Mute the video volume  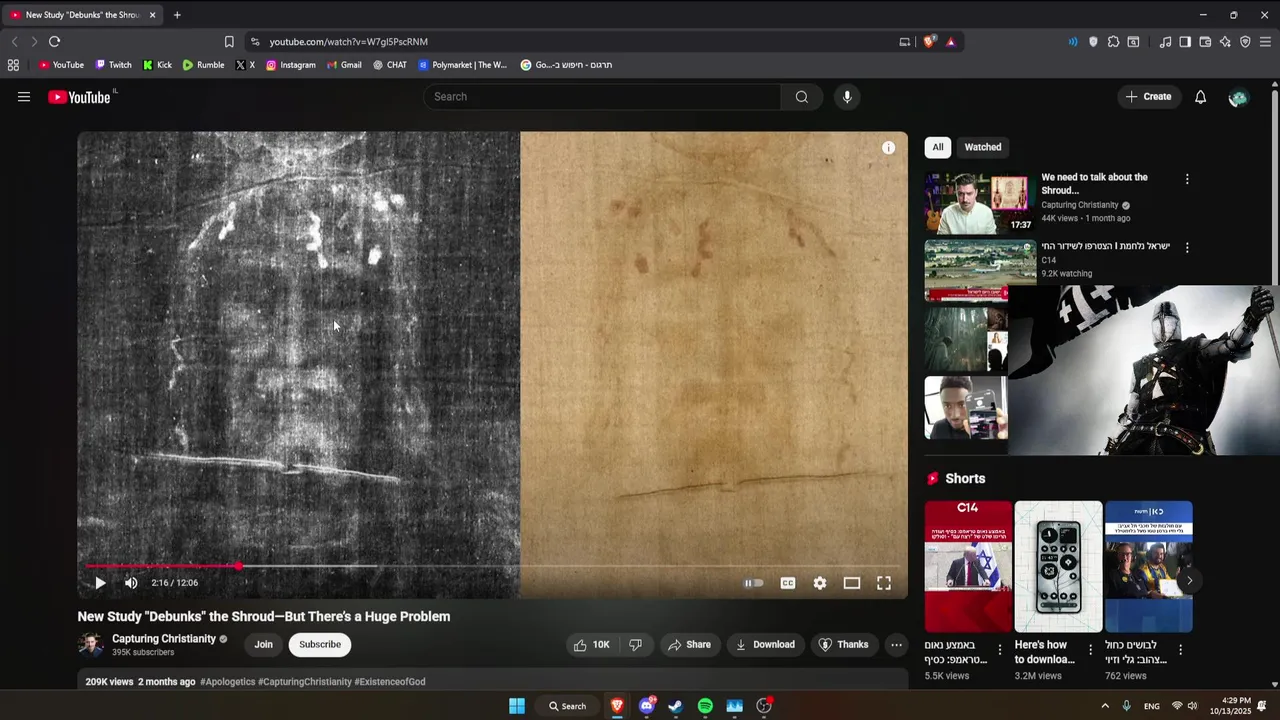131,583
